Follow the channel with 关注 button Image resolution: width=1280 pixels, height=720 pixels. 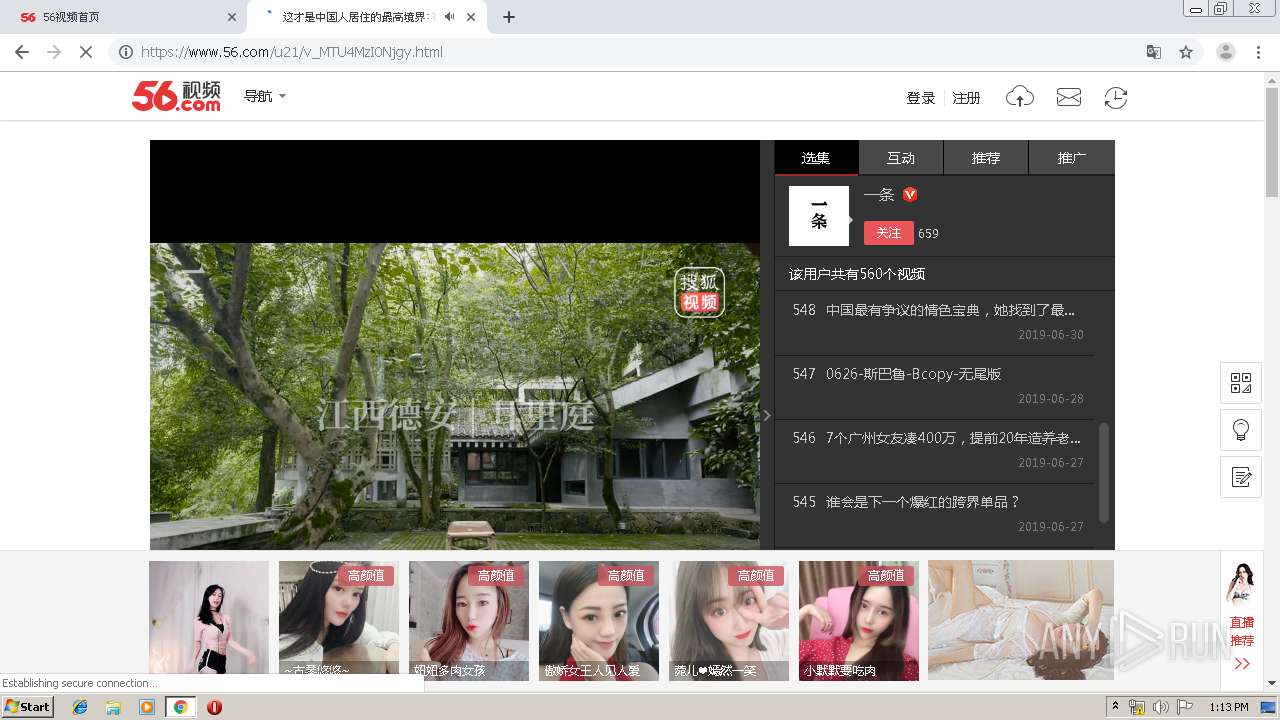point(889,233)
